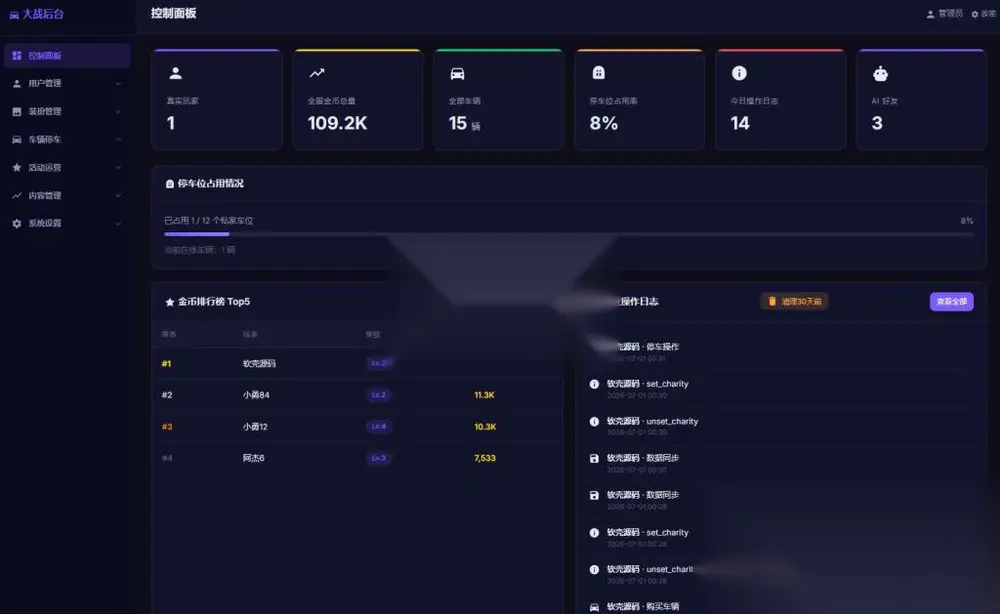This screenshot has height=614, width=1000.
Task: Open the 管理员 account link in the header
Action: click(x=945, y=13)
